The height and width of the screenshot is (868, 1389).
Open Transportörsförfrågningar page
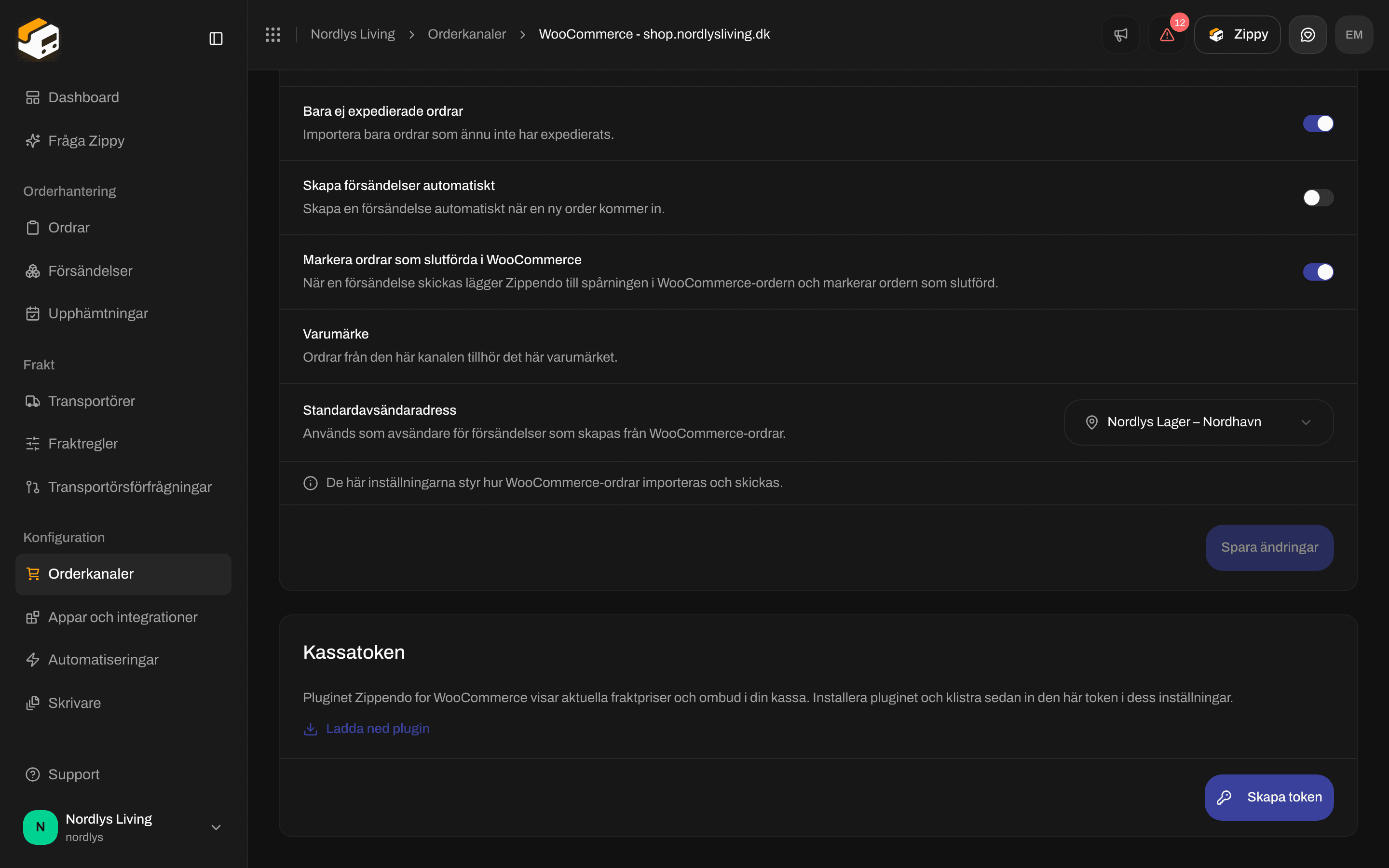123,487
